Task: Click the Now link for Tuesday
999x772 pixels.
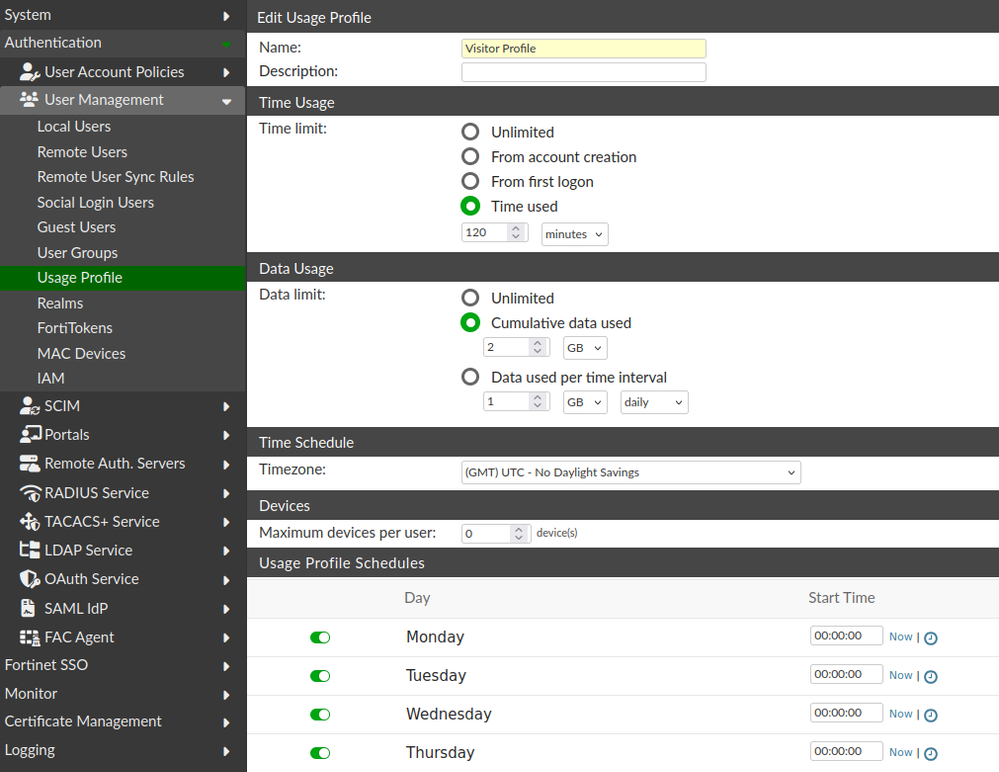Action: 900,675
